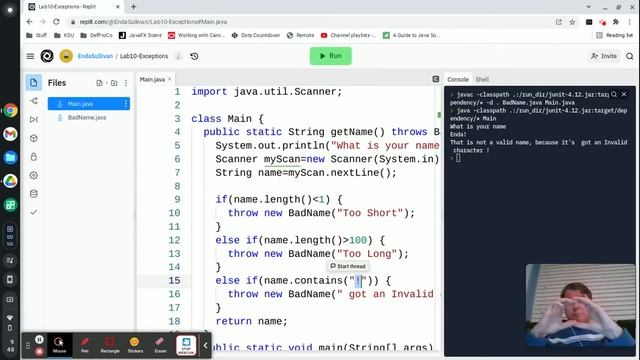
Task: Add a new file in Files
Action: coord(99,83)
